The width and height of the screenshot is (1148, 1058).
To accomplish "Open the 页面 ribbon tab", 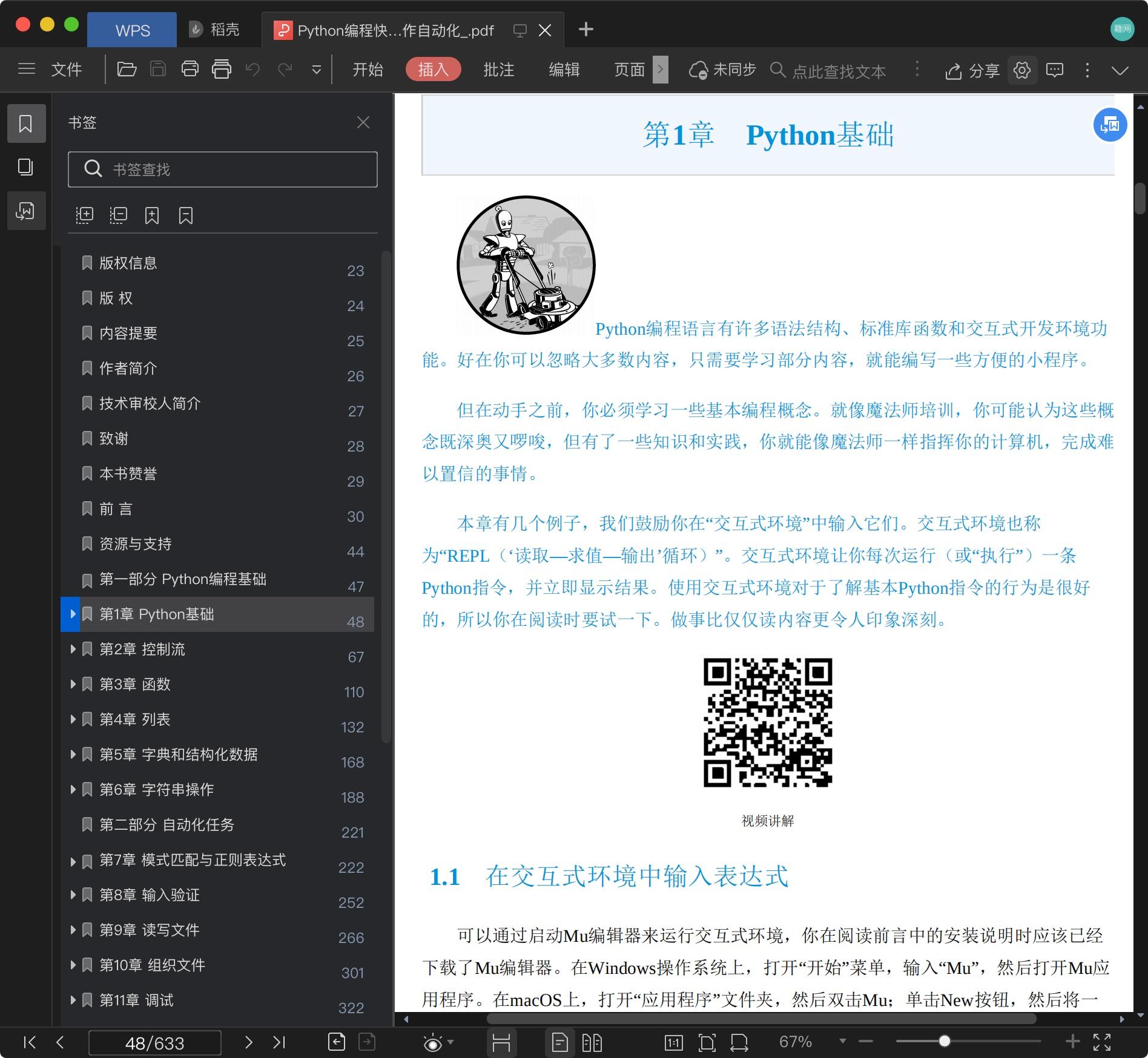I will pos(630,70).
